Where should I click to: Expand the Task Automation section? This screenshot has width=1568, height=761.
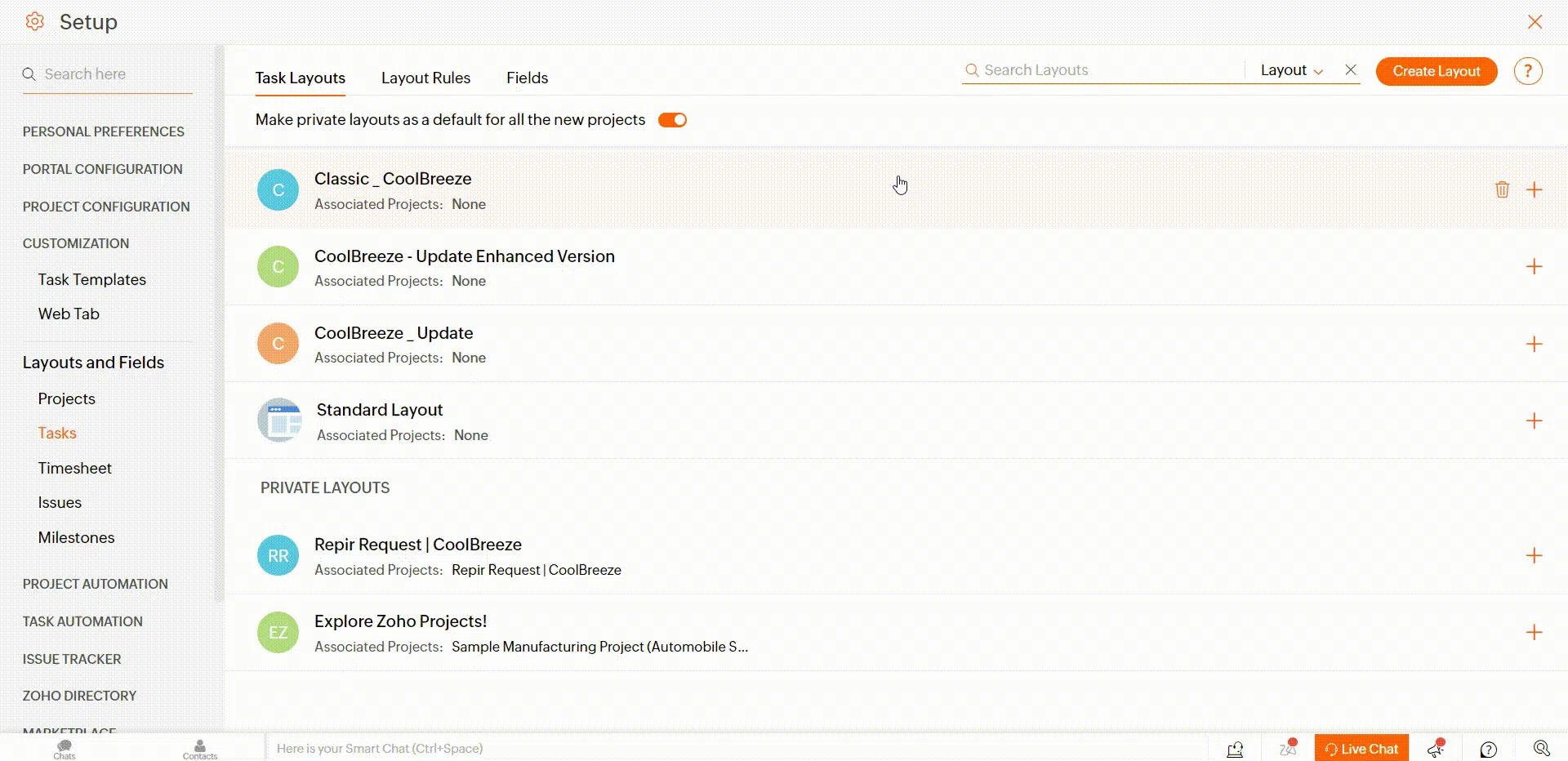[x=82, y=621]
